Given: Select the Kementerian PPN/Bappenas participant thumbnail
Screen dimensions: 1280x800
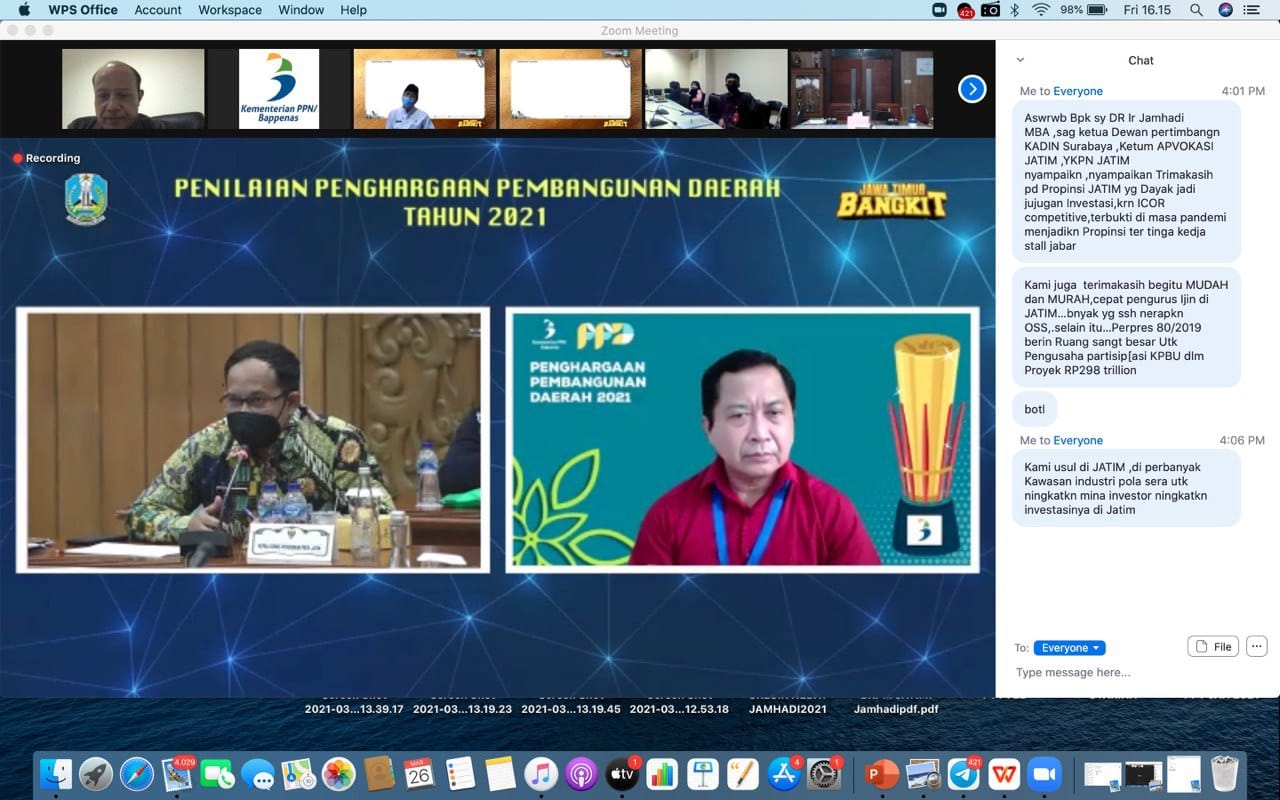Looking at the screenshot, I should 279,89.
